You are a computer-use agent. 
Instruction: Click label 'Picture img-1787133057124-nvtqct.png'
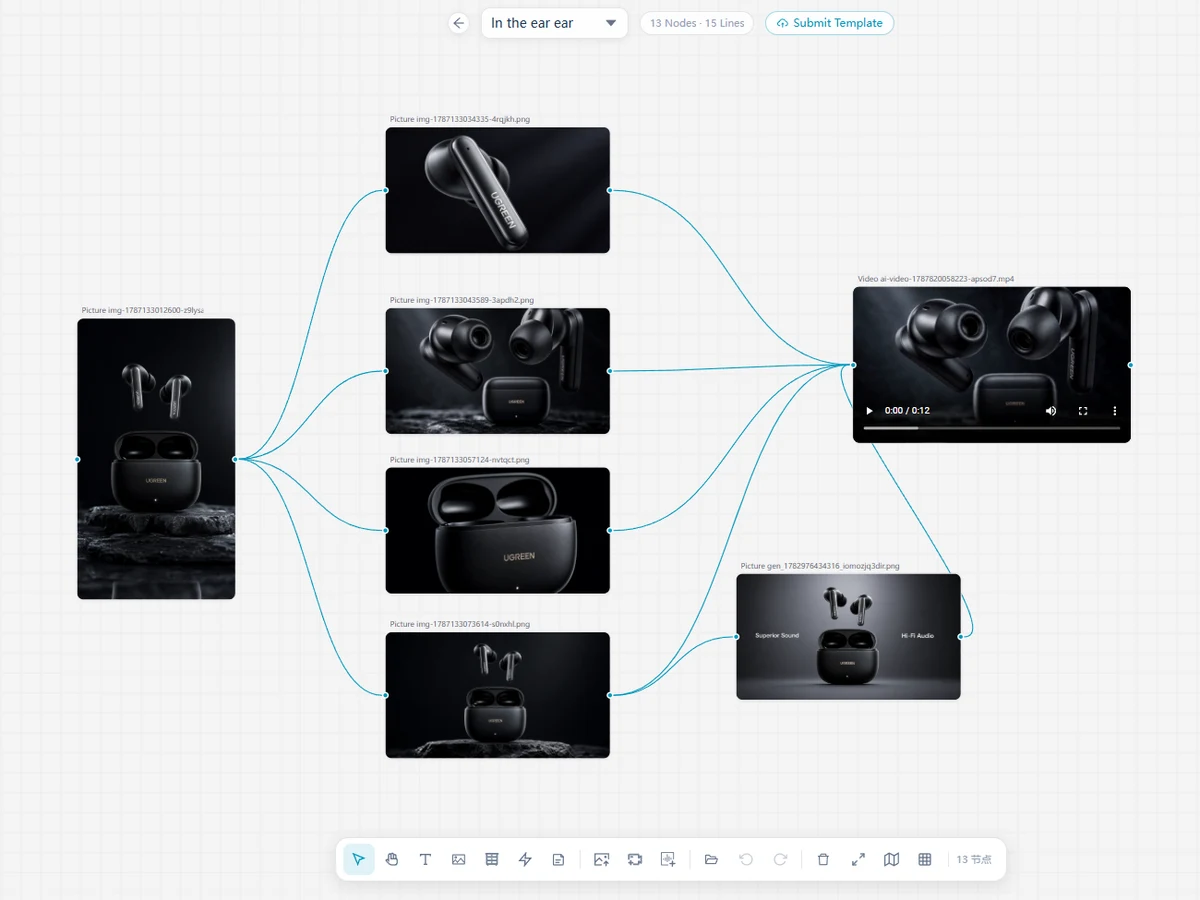pyautogui.click(x=460, y=460)
